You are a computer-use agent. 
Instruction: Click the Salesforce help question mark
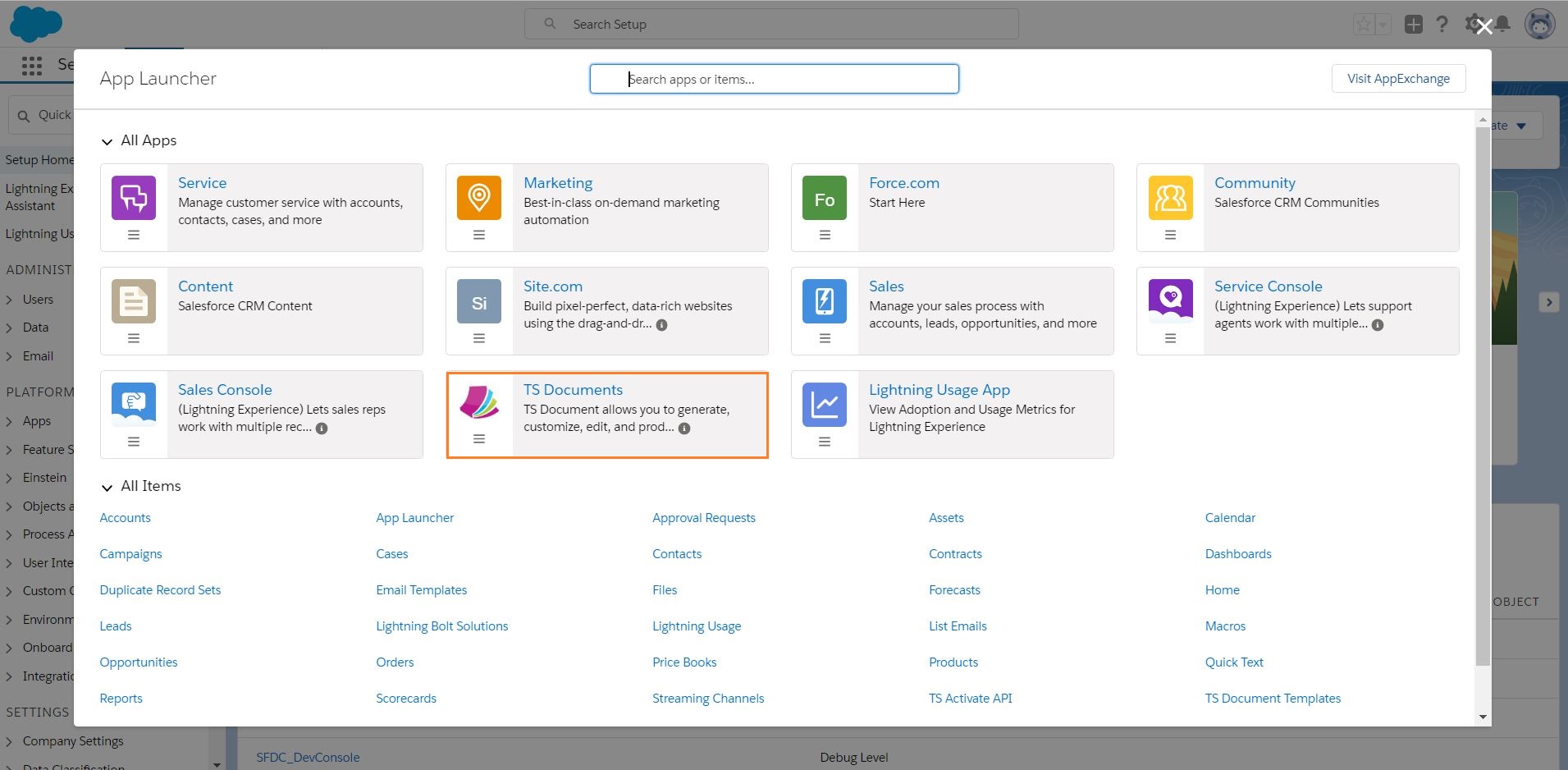(1442, 24)
